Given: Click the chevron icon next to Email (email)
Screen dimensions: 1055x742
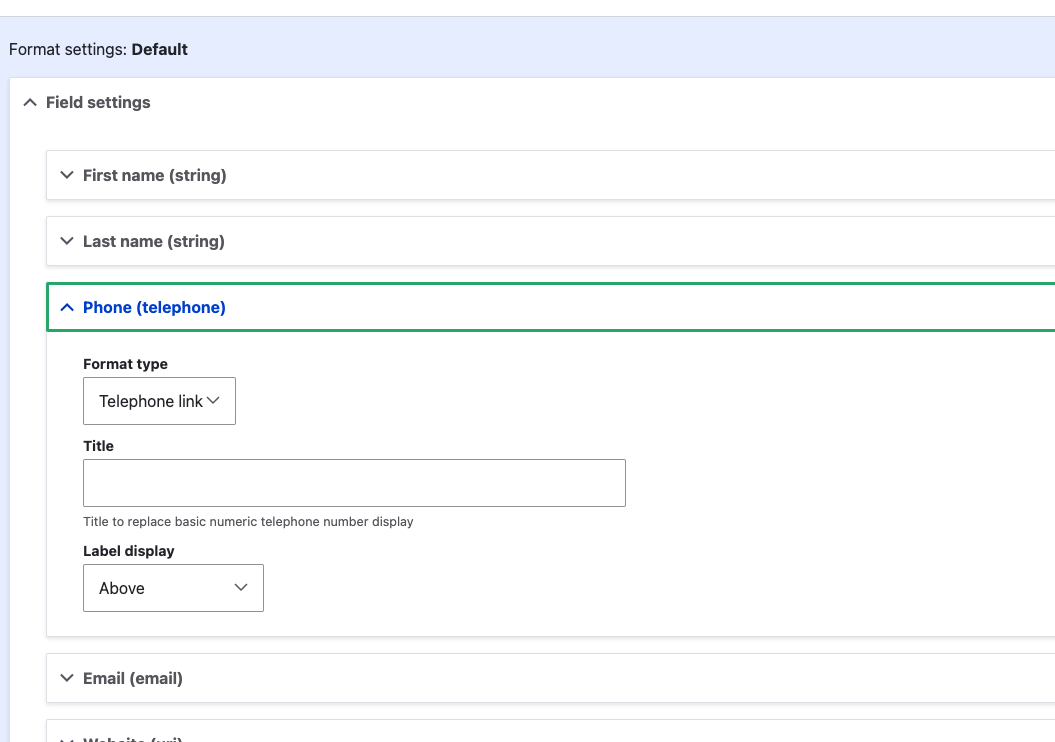Looking at the screenshot, I should click(67, 678).
